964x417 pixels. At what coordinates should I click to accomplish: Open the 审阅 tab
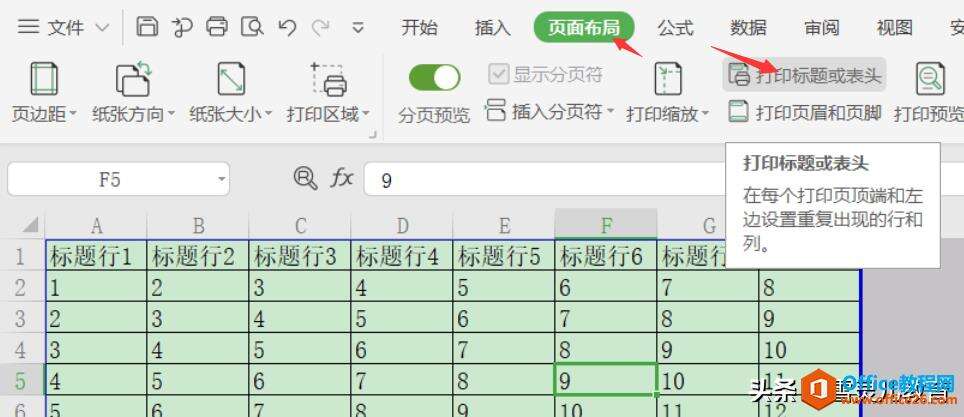[x=821, y=28]
